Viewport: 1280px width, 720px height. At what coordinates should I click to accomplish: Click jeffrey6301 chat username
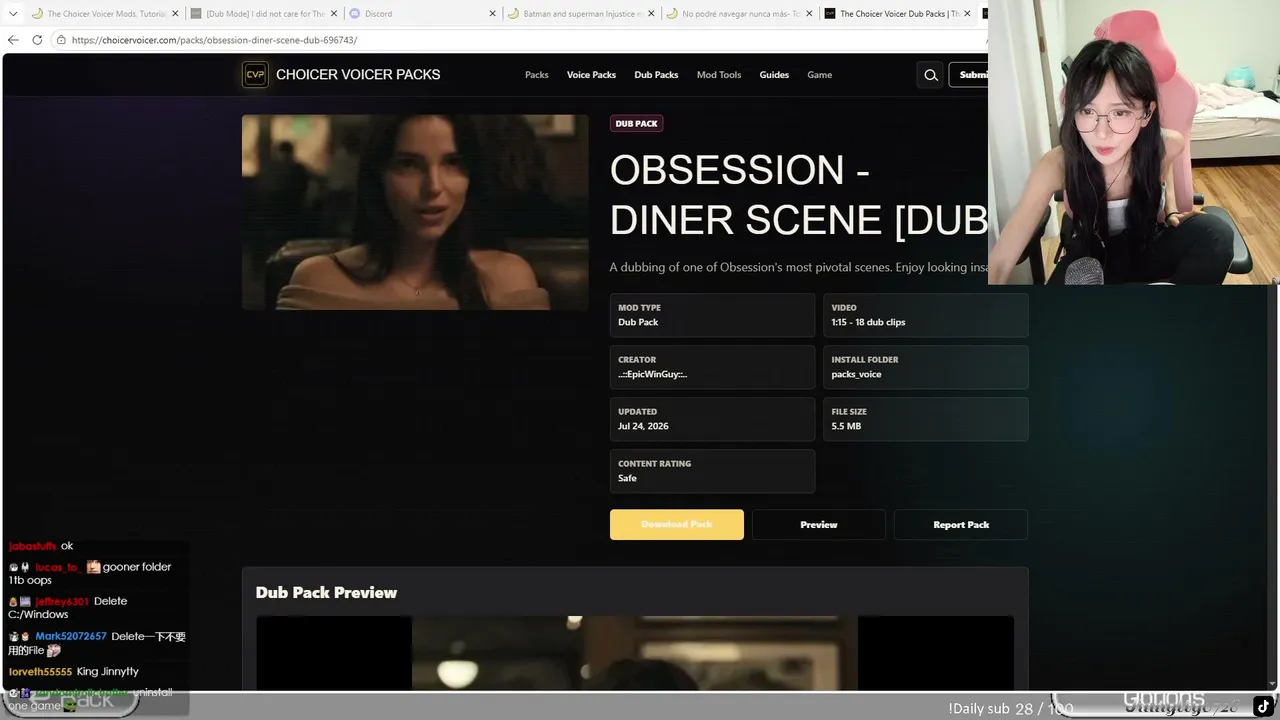point(62,601)
